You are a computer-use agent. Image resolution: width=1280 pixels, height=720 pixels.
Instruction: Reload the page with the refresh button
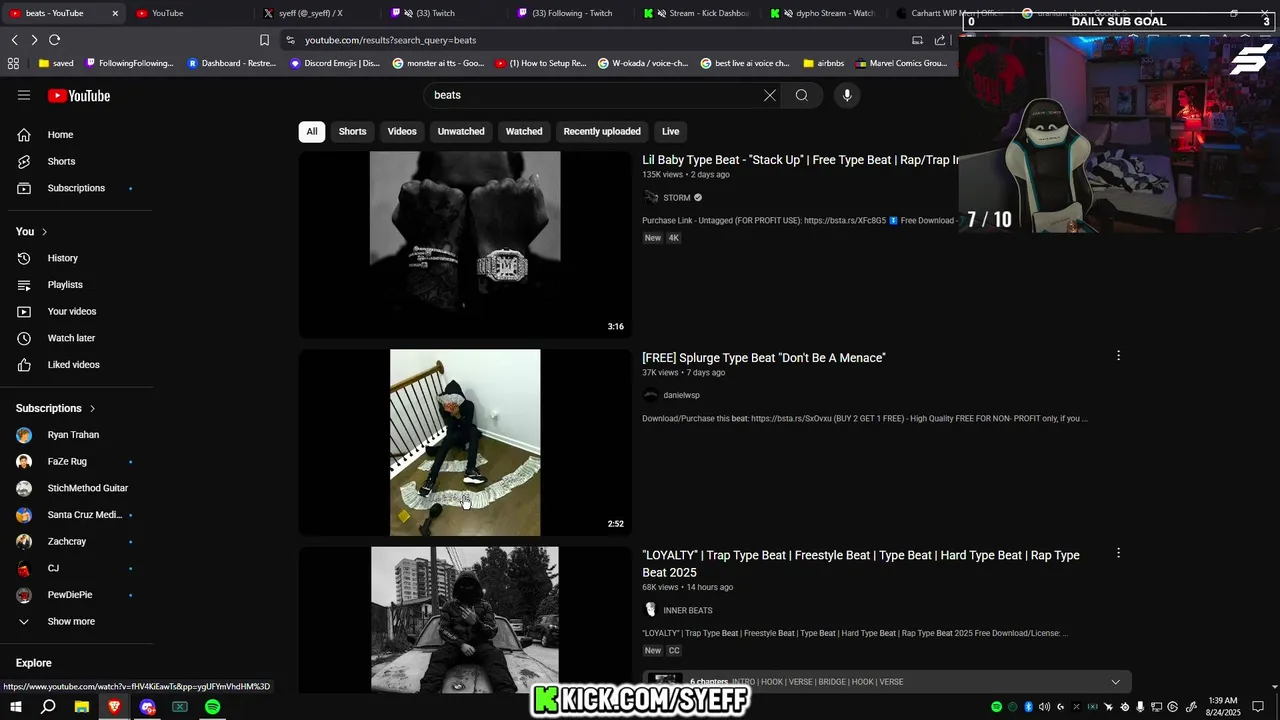pyautogui.click(x=54, y=40)
